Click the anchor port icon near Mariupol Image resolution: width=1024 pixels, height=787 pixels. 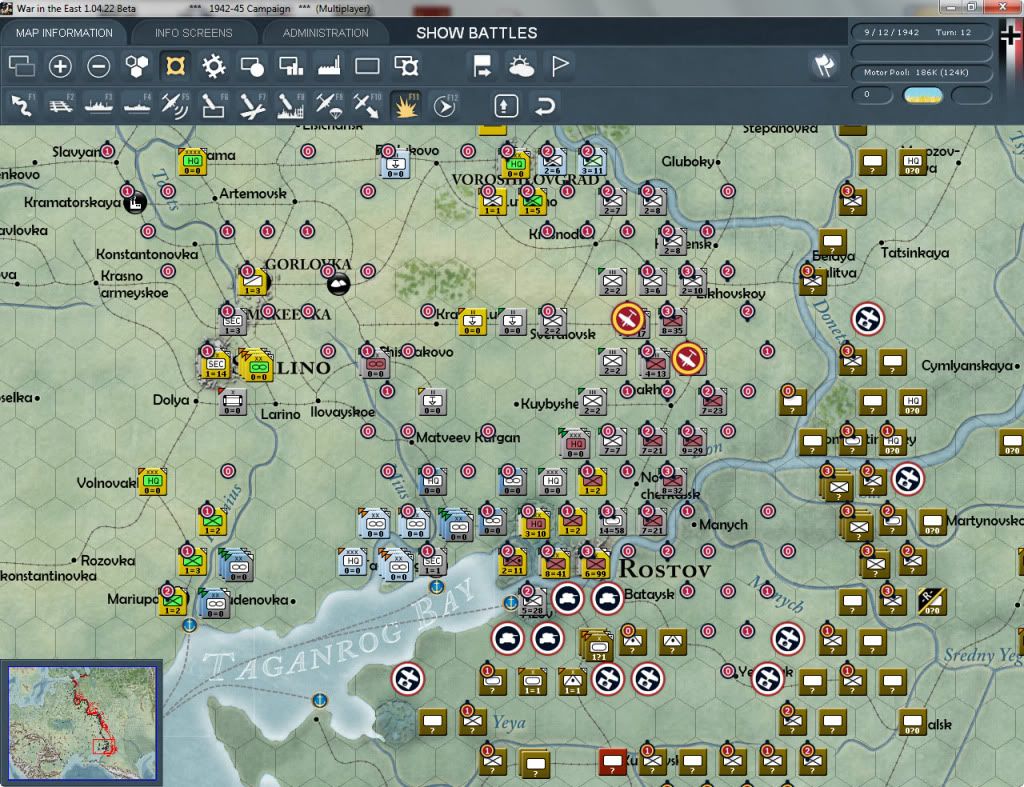pos(189,626)
